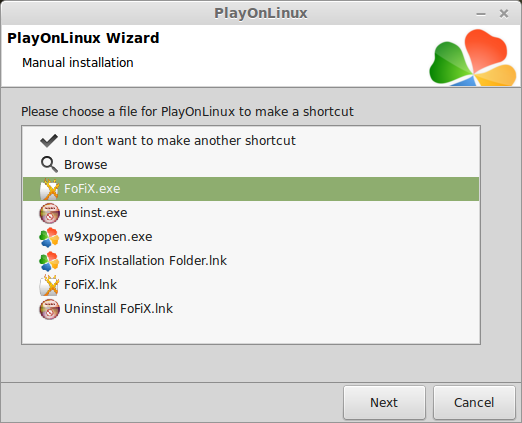Select uninst.exe from the file list
522x423 pixels.
pyautogui.click(x=251, y=213)
